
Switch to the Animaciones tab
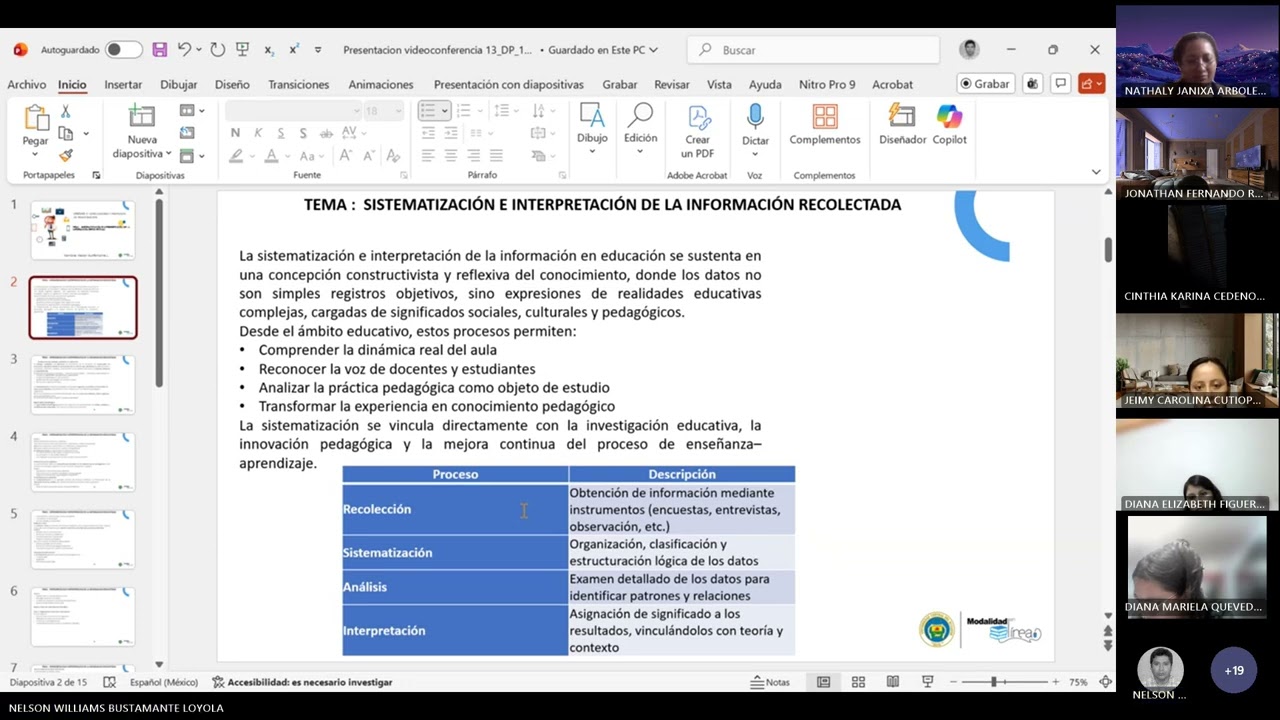(x=380, y=85)
